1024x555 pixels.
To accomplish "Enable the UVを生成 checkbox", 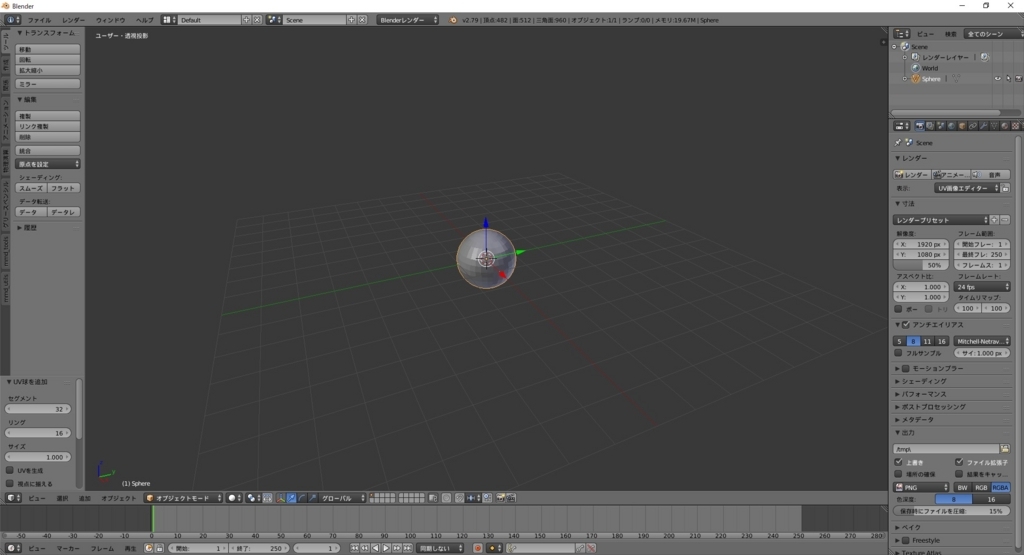I will pos(10,470).
